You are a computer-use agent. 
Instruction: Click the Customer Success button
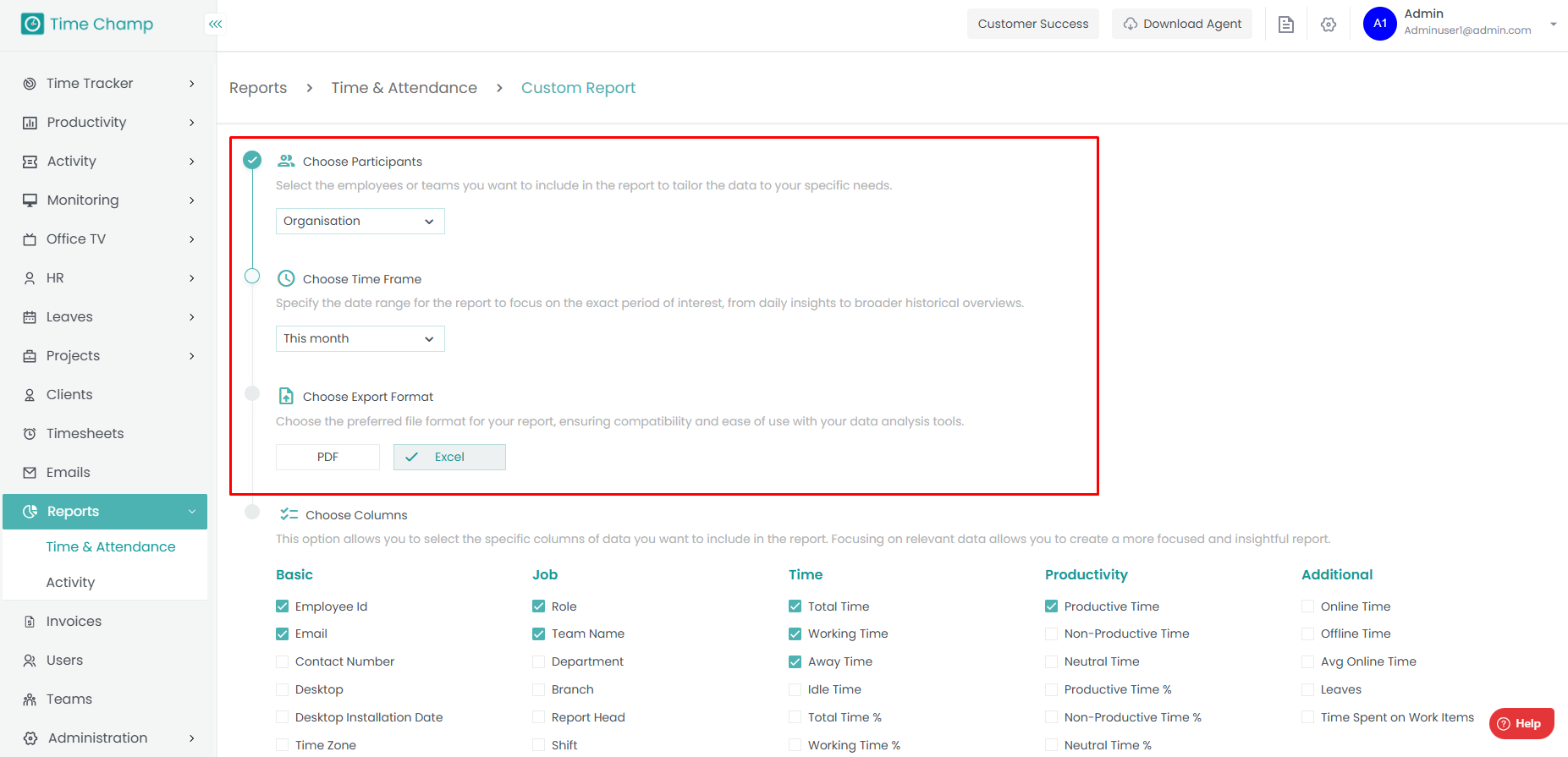[1032, 24]
